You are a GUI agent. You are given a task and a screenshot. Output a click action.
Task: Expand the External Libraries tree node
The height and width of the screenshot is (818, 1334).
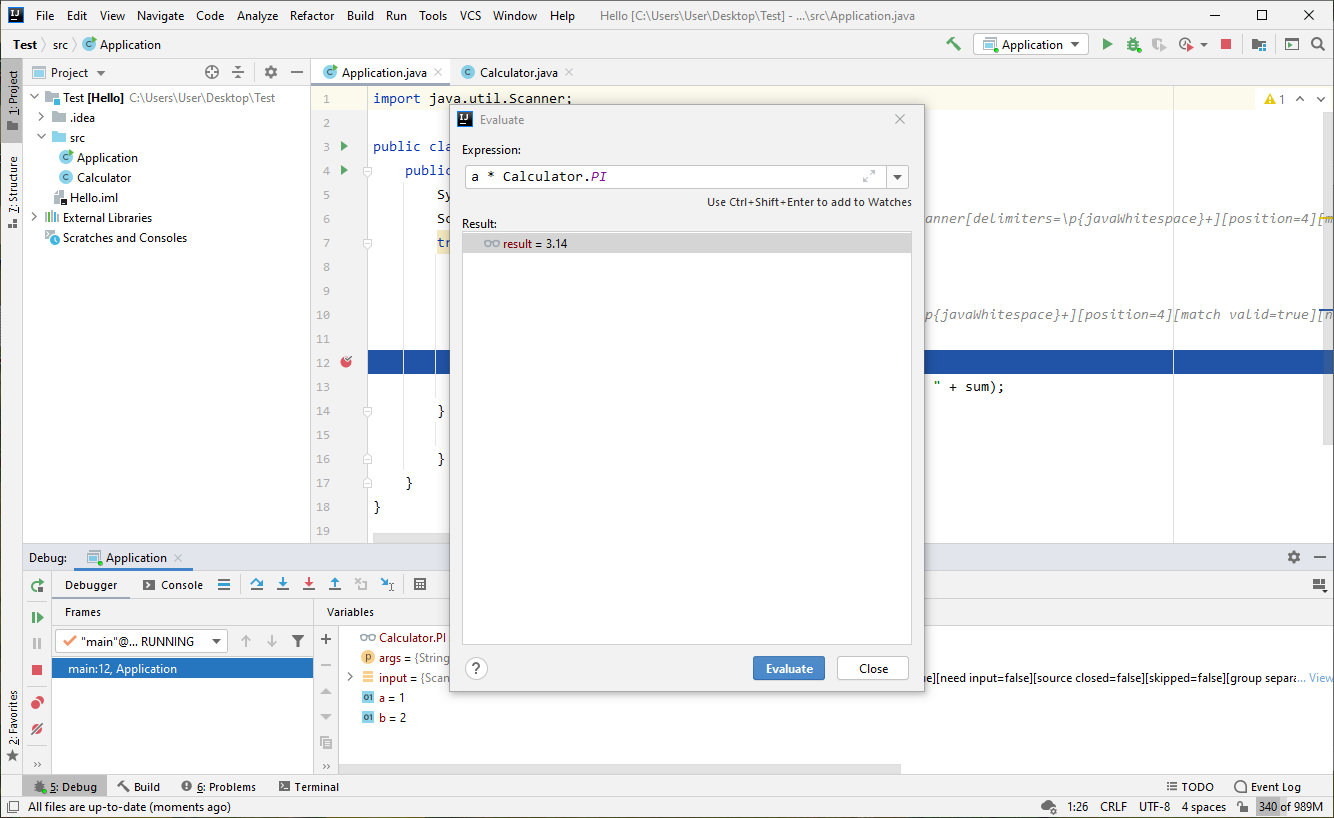(x=34, y=218)
